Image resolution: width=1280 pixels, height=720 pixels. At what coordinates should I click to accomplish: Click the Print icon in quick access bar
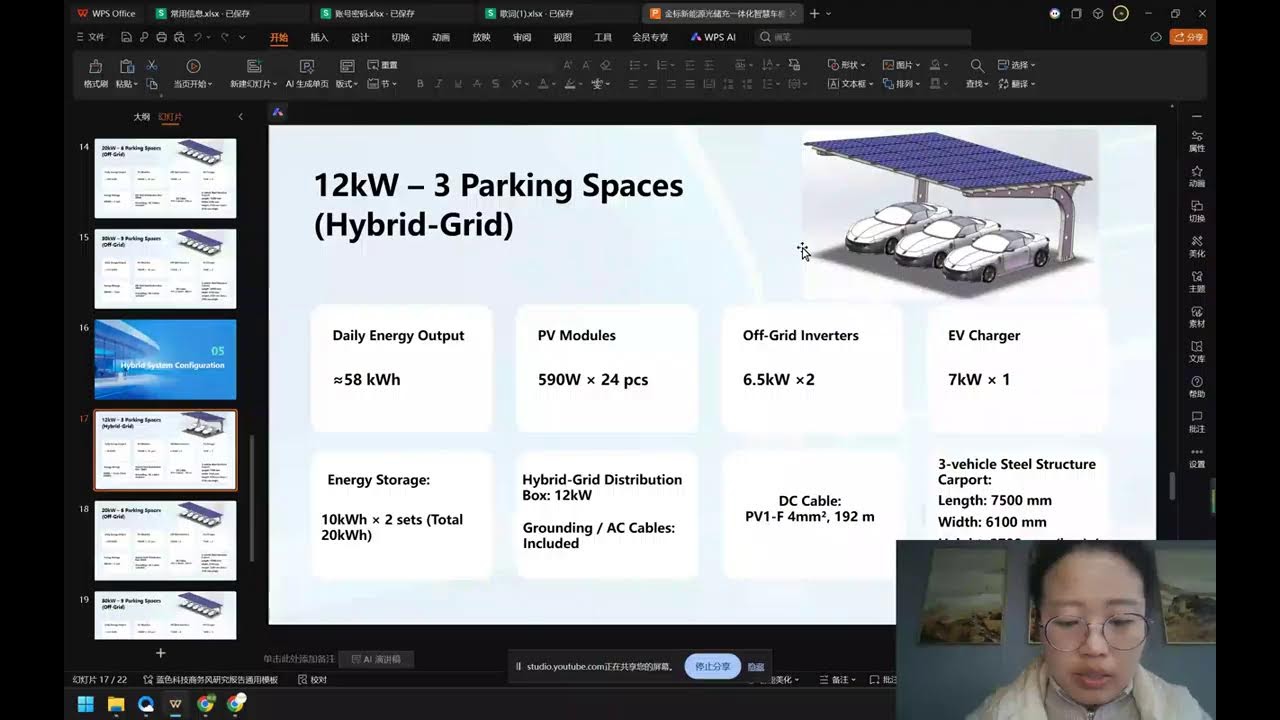tap(161, 37)
